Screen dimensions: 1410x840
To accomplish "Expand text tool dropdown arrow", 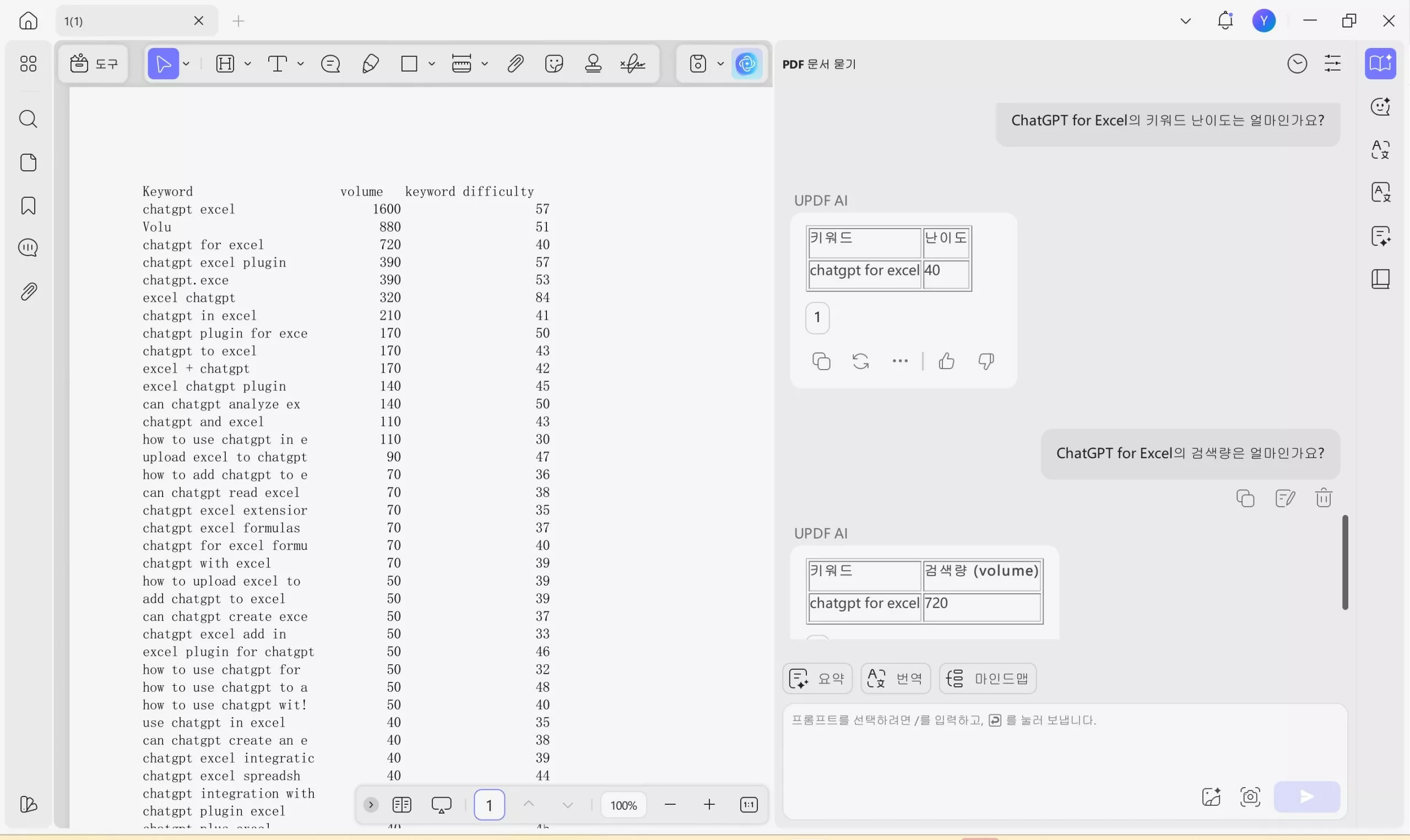I will [300, 63].
